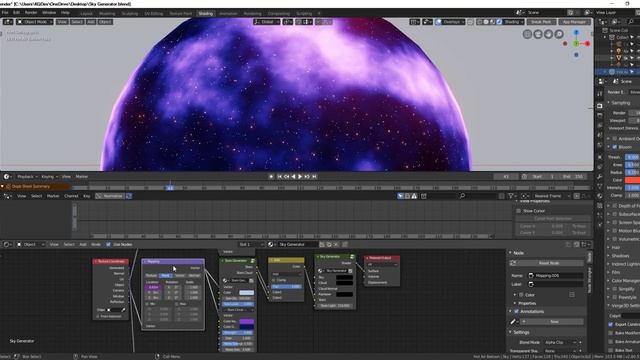Image resolution: width=640 pixels, height=360 pixels.
Task: Click the auto keying record button
Action: [271, 176]
